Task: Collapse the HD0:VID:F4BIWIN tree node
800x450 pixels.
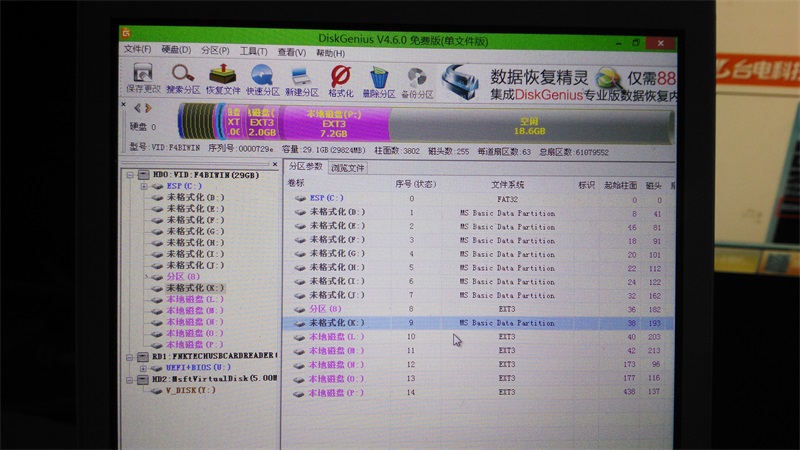Action: 131,175
